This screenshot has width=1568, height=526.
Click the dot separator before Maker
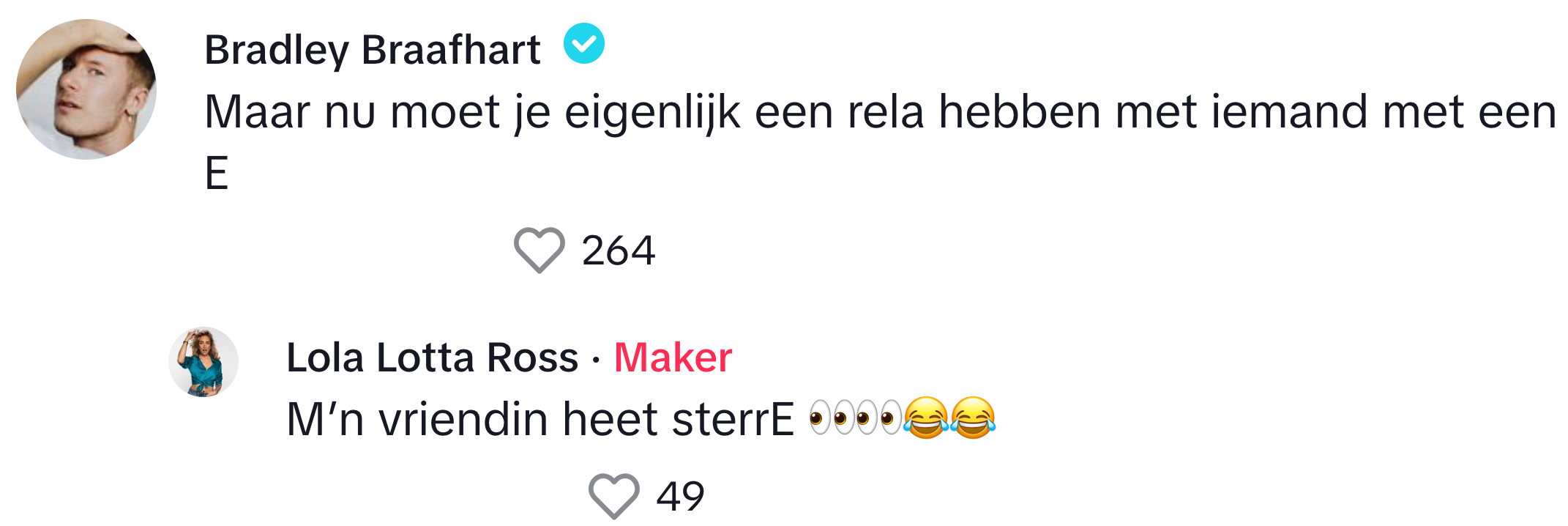click(596, 359)
